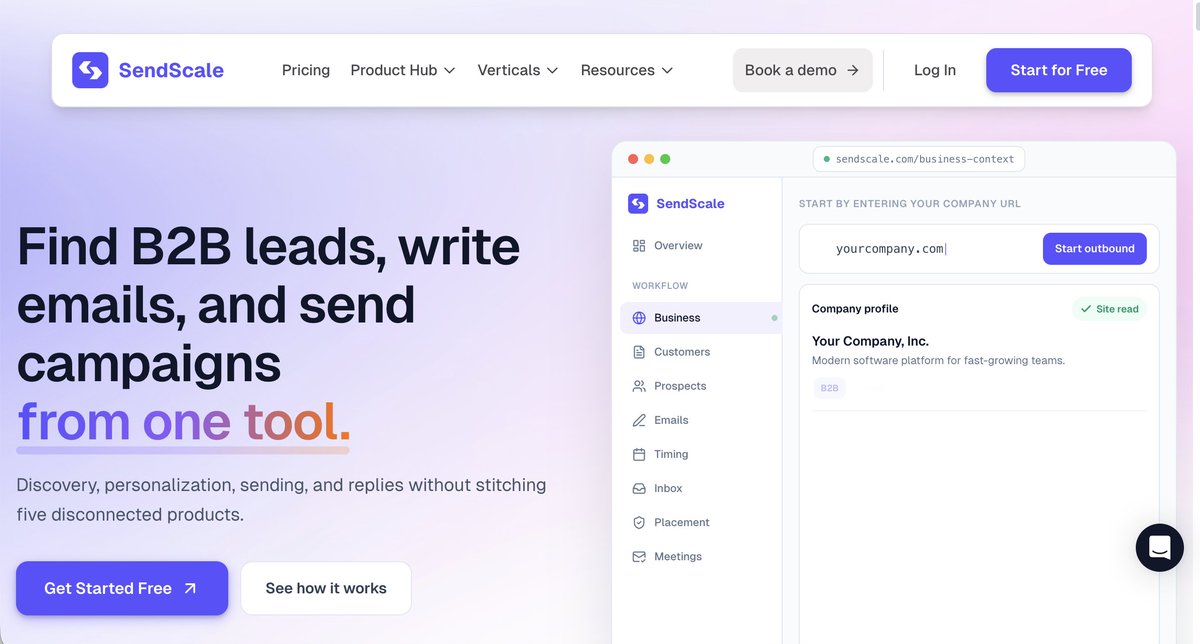Click the sendscale.com/business-context address bar
Viewport: 1200px width, 644px height.
point(919,159)
